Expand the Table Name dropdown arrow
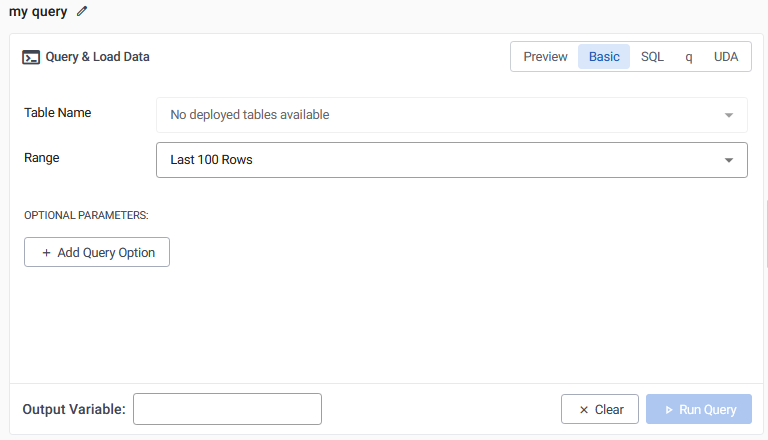This screenshot has height=440, width=768. [x=729, y=115]
